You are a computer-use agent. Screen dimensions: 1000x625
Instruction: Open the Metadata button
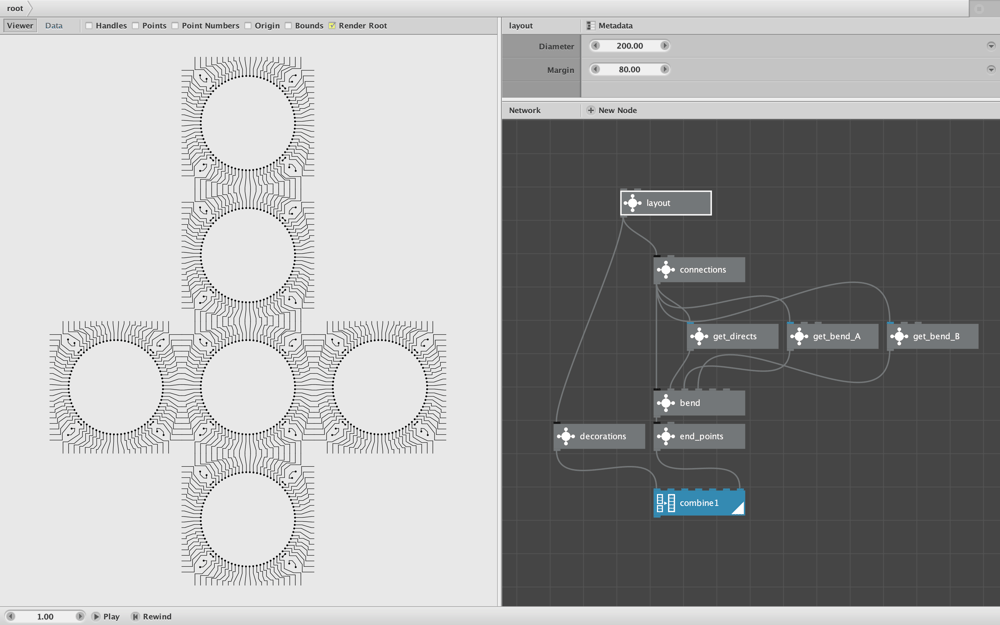pyautogui.click(x=610, y=26)
